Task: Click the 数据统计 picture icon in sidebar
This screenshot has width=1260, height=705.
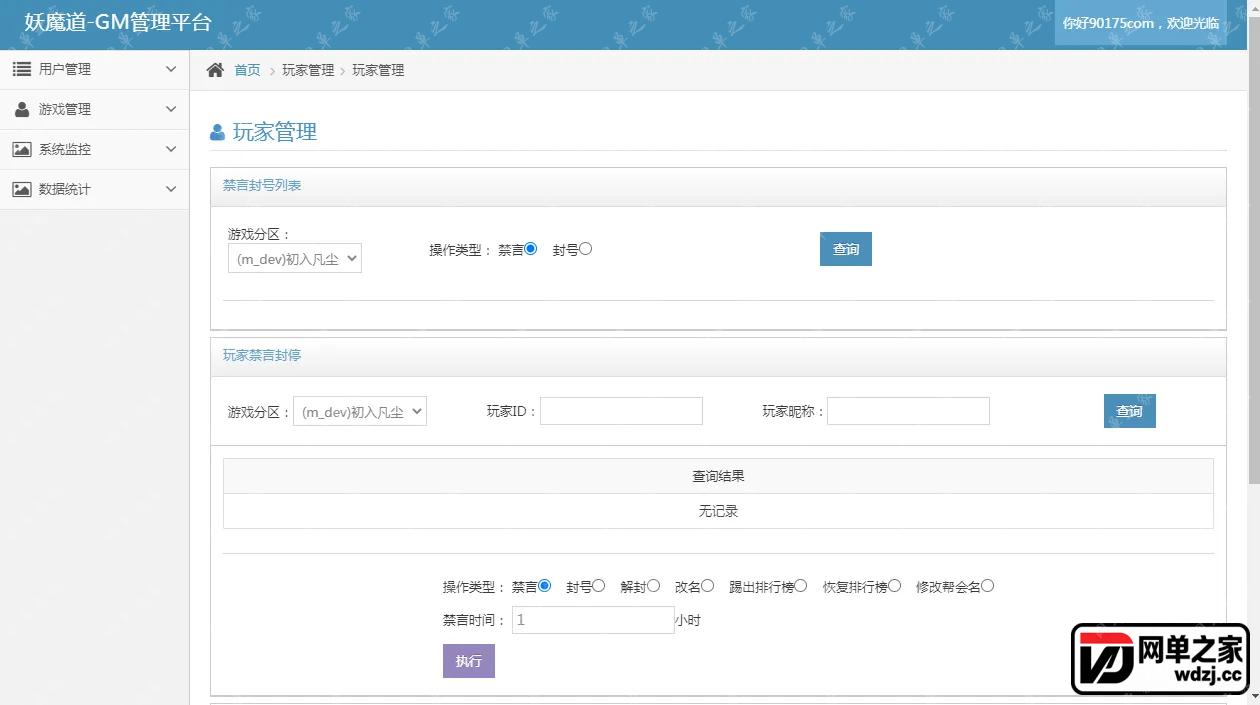Action: [x=22, y=189]
